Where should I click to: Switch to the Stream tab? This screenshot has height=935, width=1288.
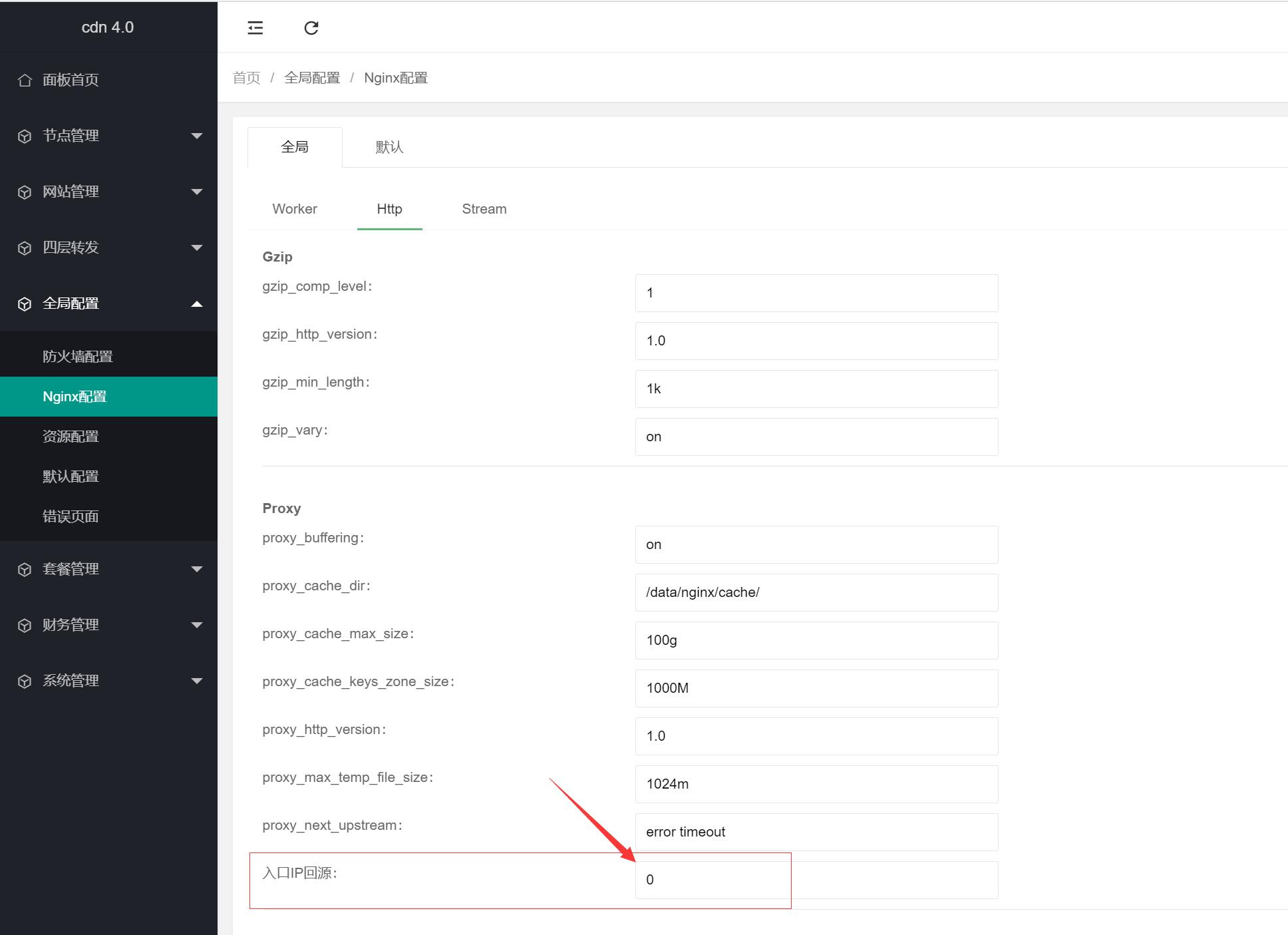coord(484,209)
